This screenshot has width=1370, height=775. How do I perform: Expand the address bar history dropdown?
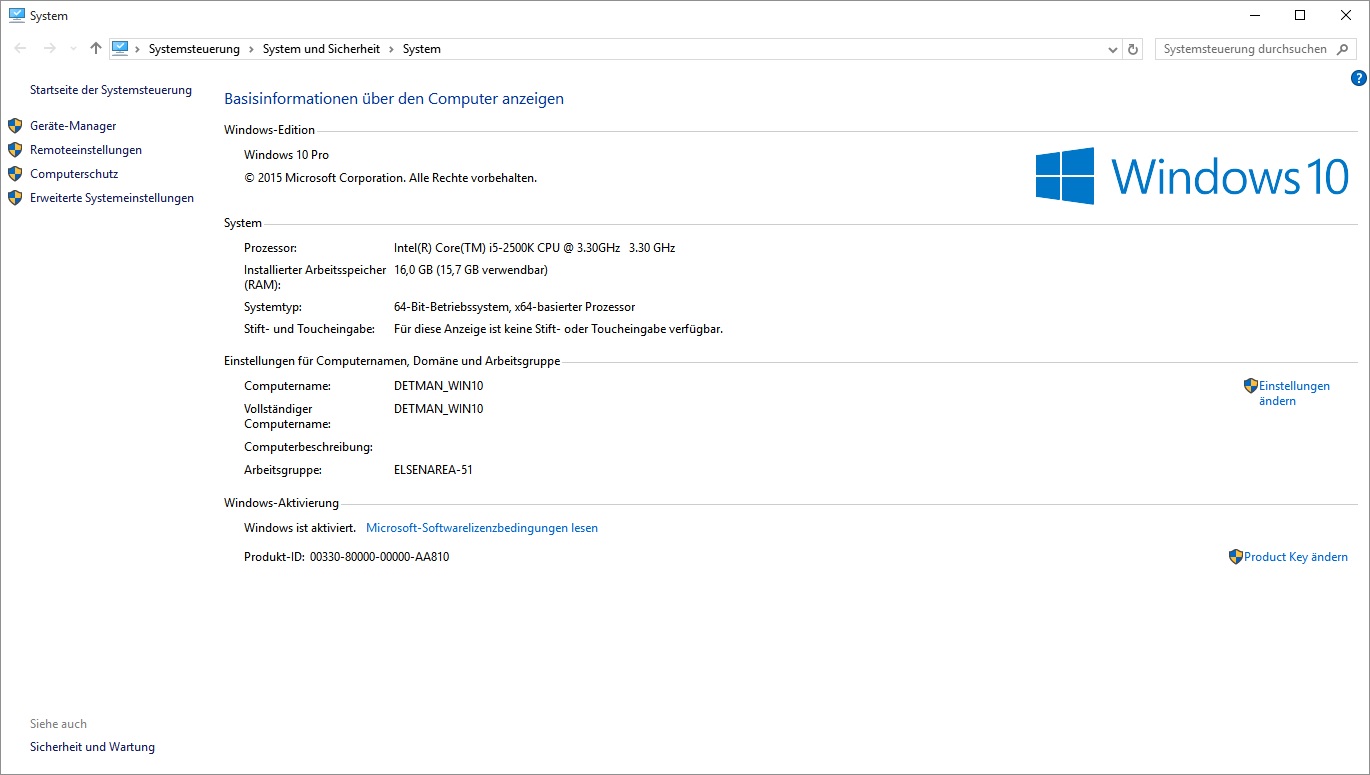pos(1113,49)
